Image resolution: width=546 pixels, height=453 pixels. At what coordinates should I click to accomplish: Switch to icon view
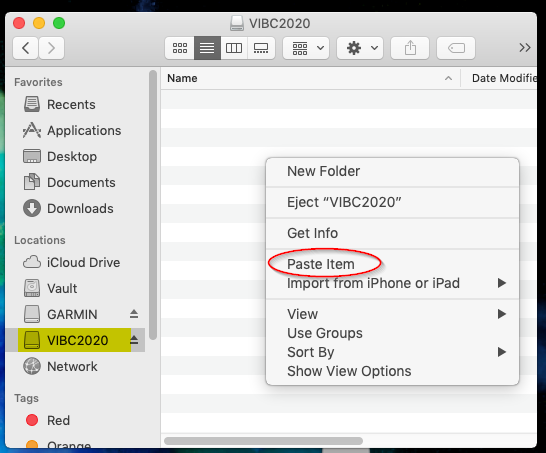(180, 48)
